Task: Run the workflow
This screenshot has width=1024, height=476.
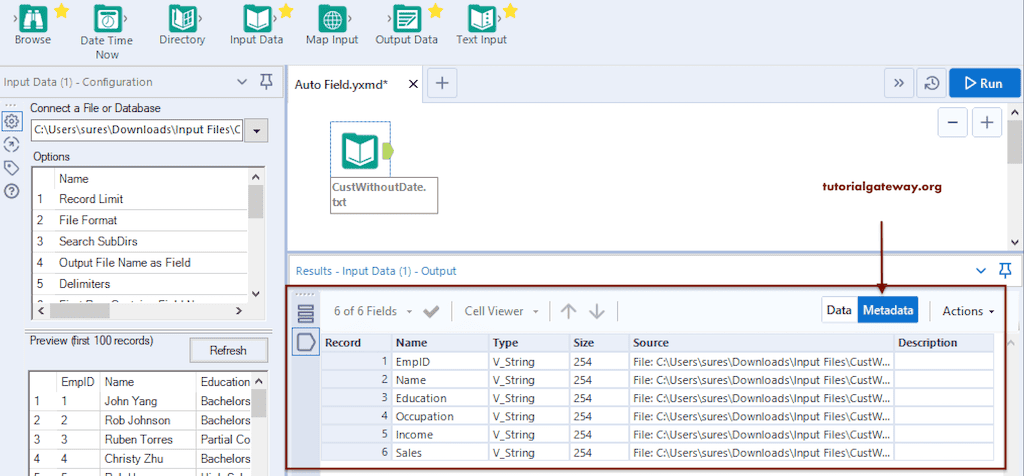Action: point(985,83)
